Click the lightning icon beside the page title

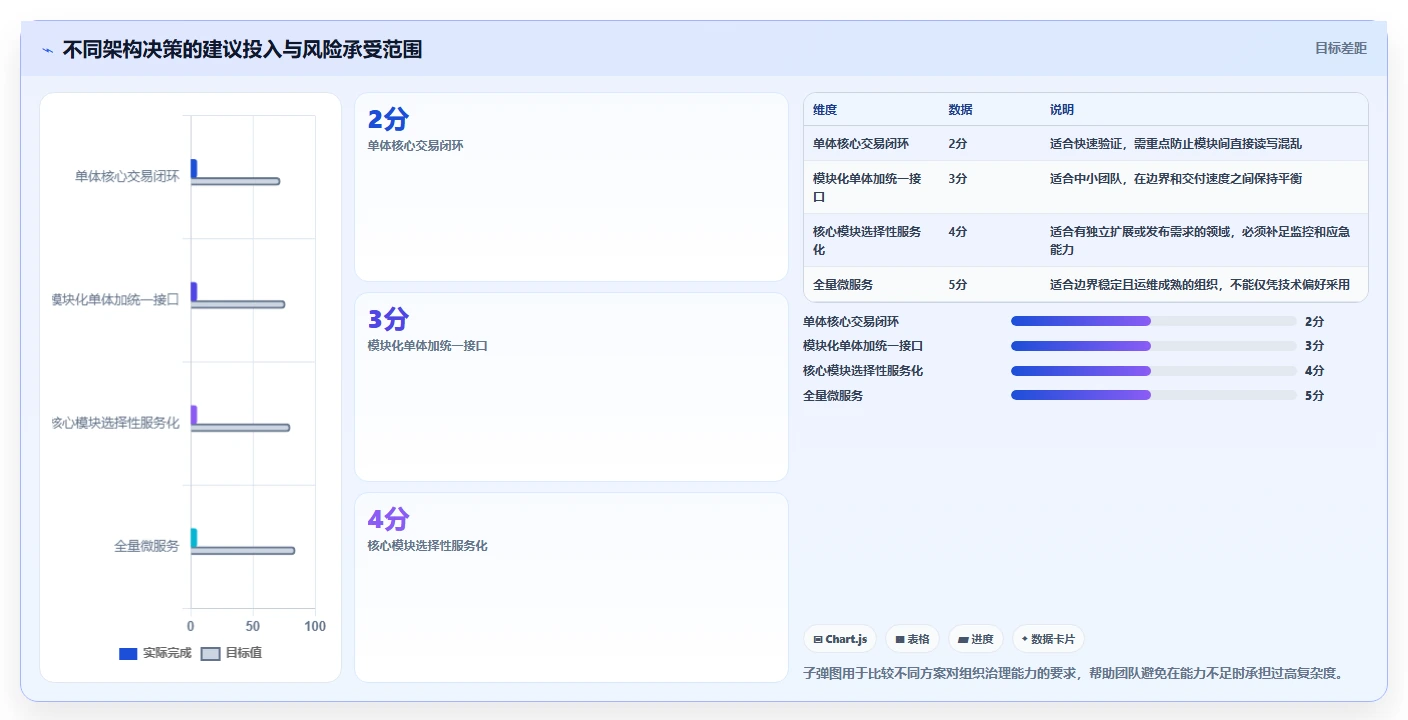[x=47, y=50]
